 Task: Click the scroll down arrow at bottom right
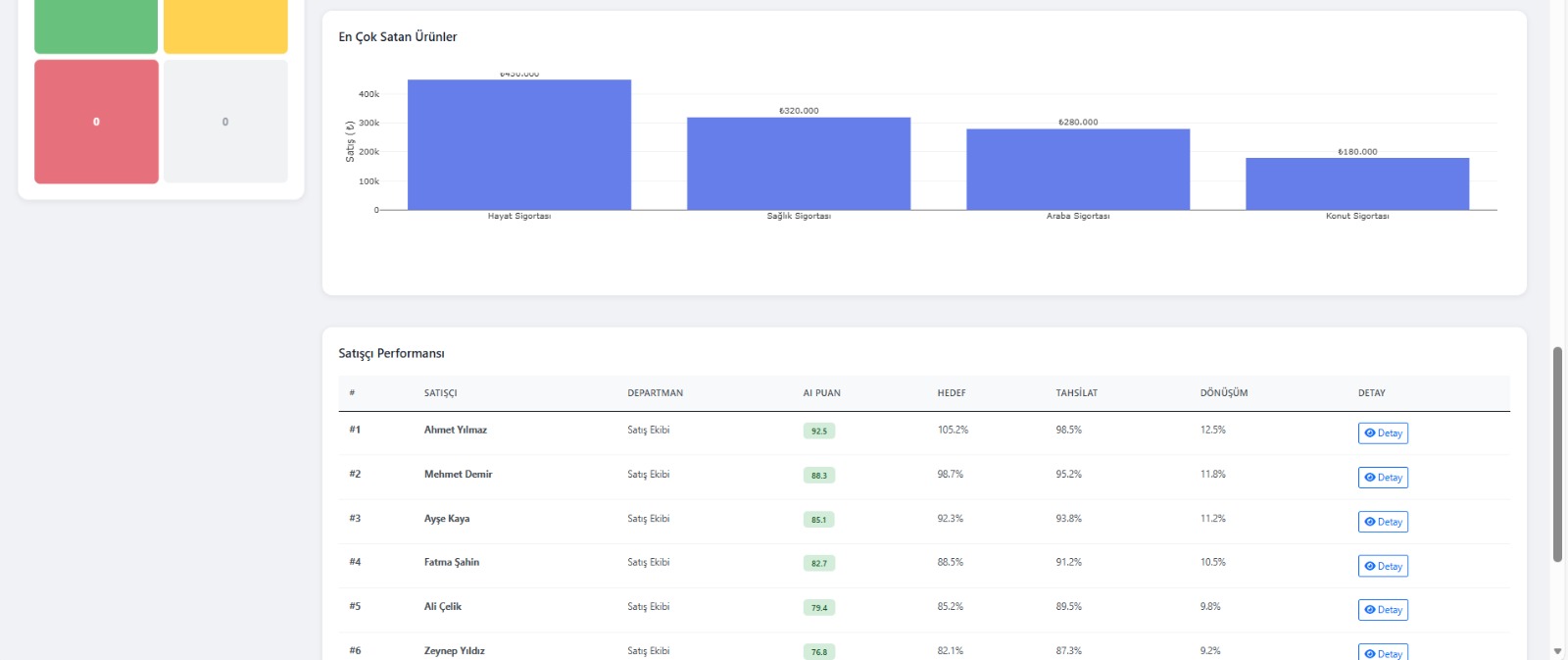1557,651
